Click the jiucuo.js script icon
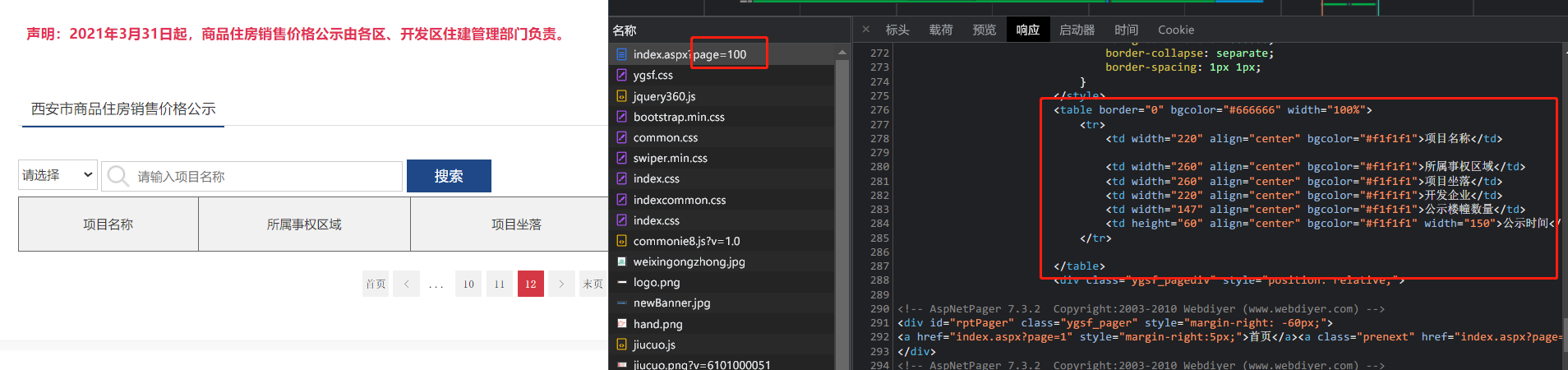 [622, 345]
